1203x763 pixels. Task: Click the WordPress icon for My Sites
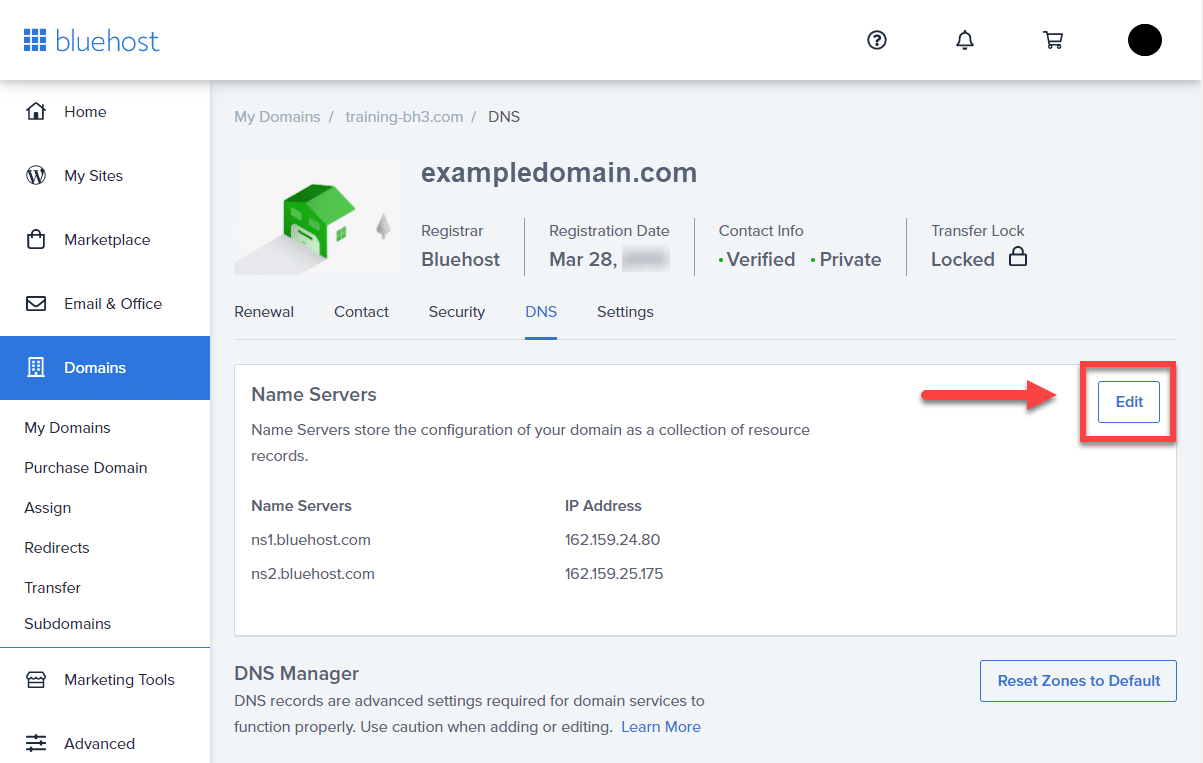[x=36, y=175]
